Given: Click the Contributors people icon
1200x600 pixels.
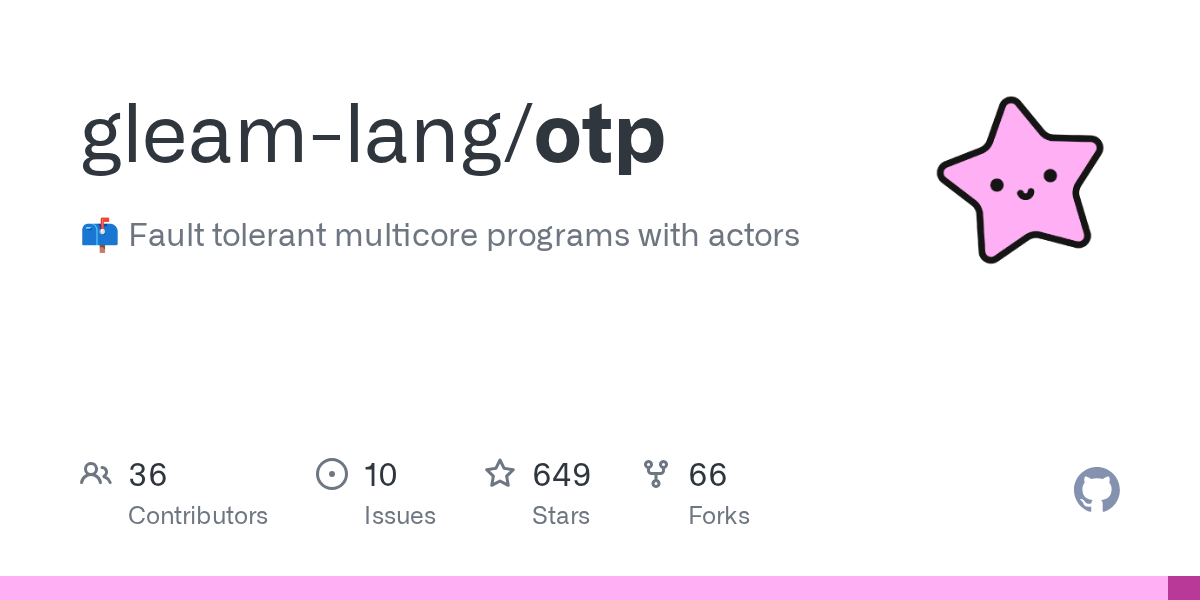Looking at the screenshot, I should click(x=96, y=474).
